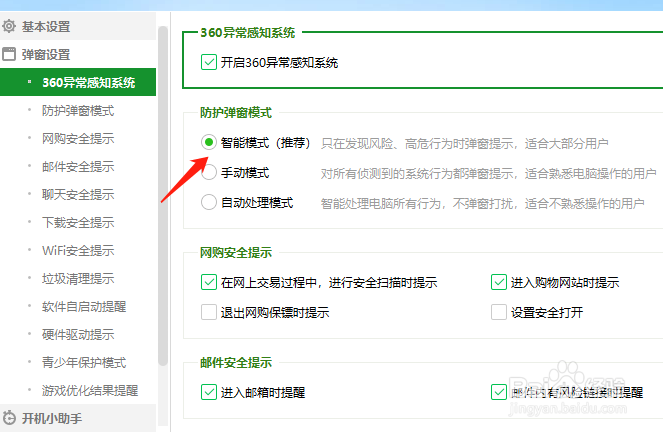This screenshot has height=432, width=663.
Task: Select 360异常感知系统 in sidebar
Action: 78,82
